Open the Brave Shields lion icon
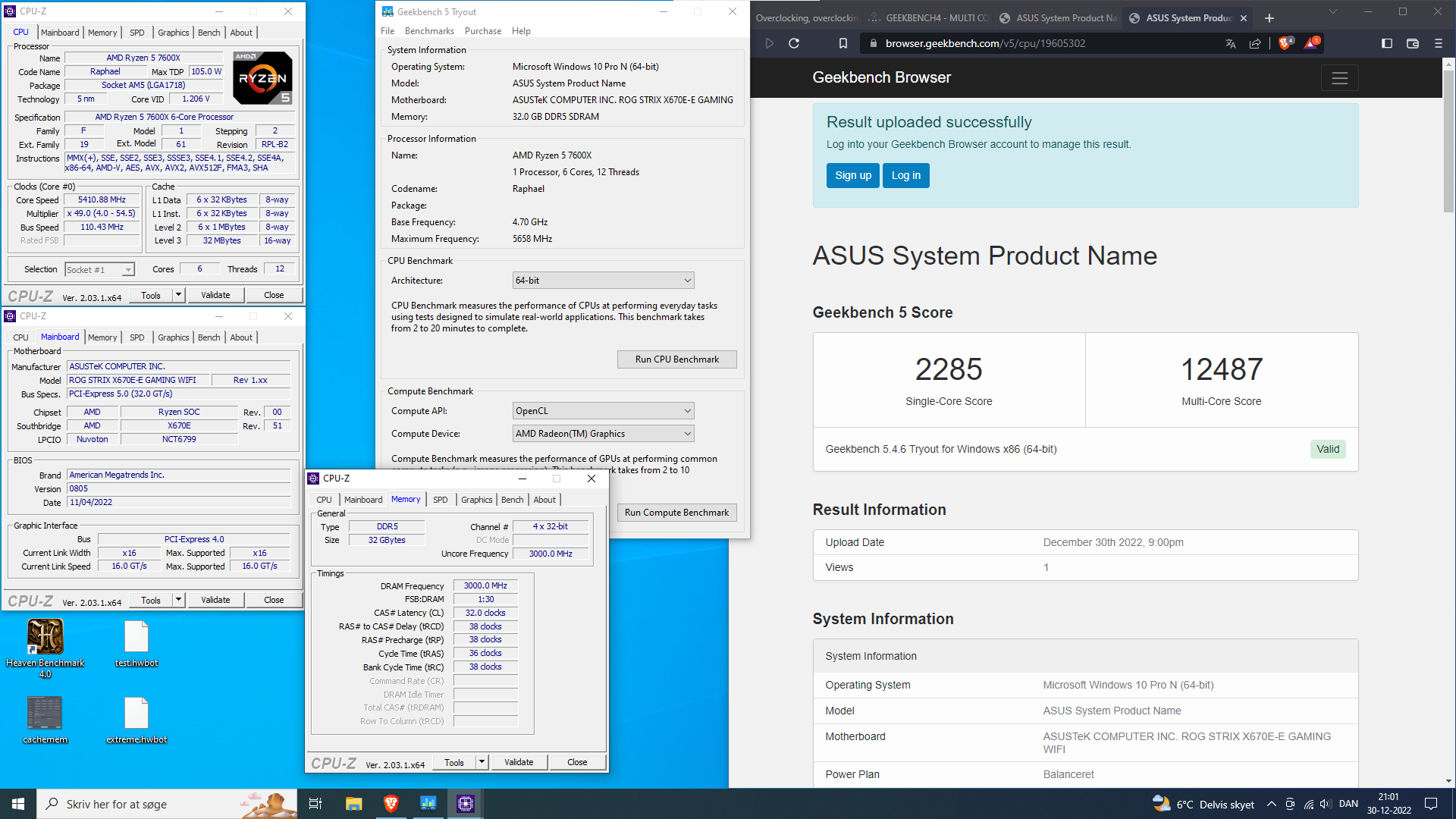 click(1285, 42)
